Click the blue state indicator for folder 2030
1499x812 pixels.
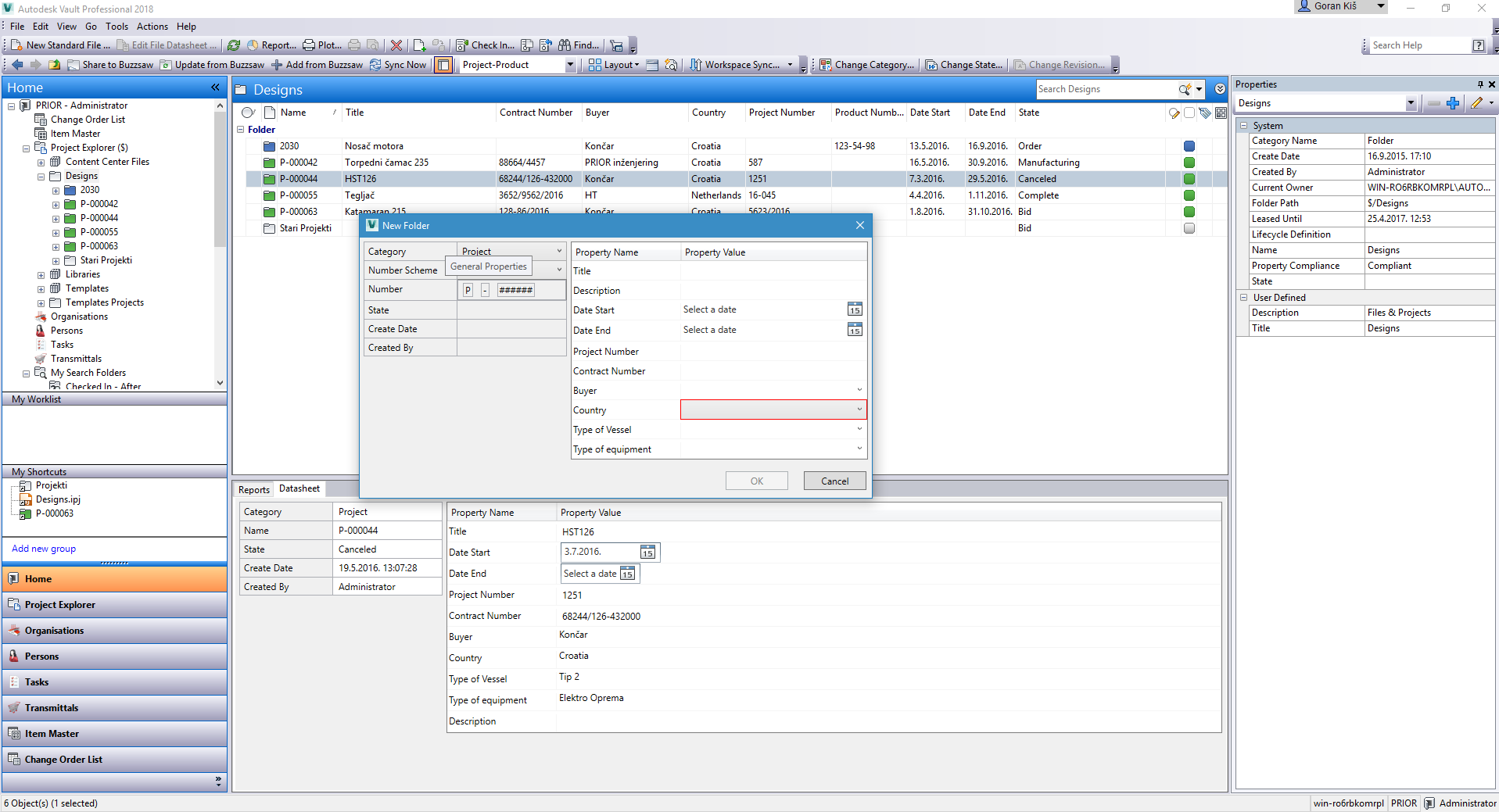(x=1189, y=146)
